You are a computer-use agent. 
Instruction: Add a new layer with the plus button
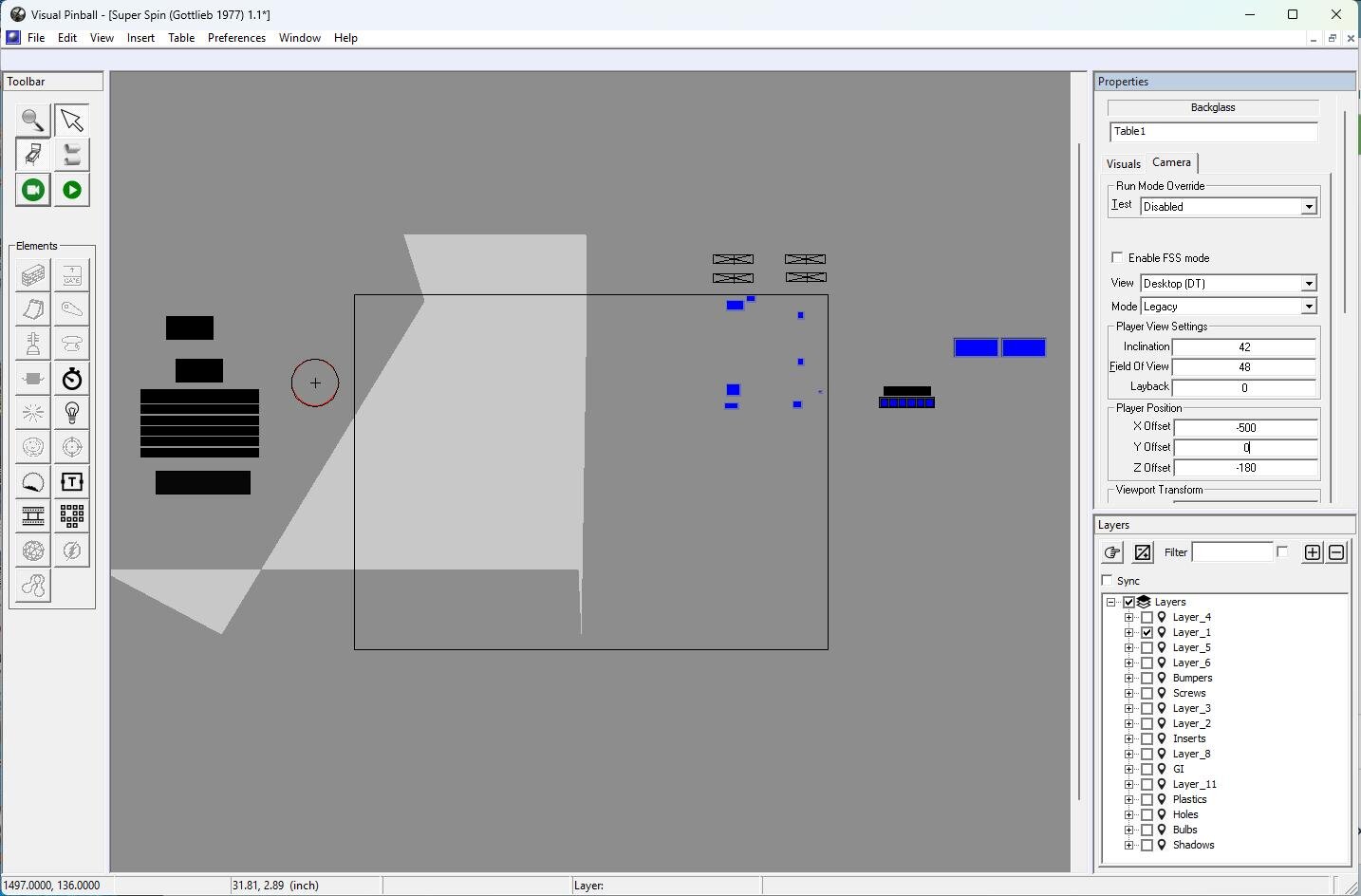point(1313,551)
